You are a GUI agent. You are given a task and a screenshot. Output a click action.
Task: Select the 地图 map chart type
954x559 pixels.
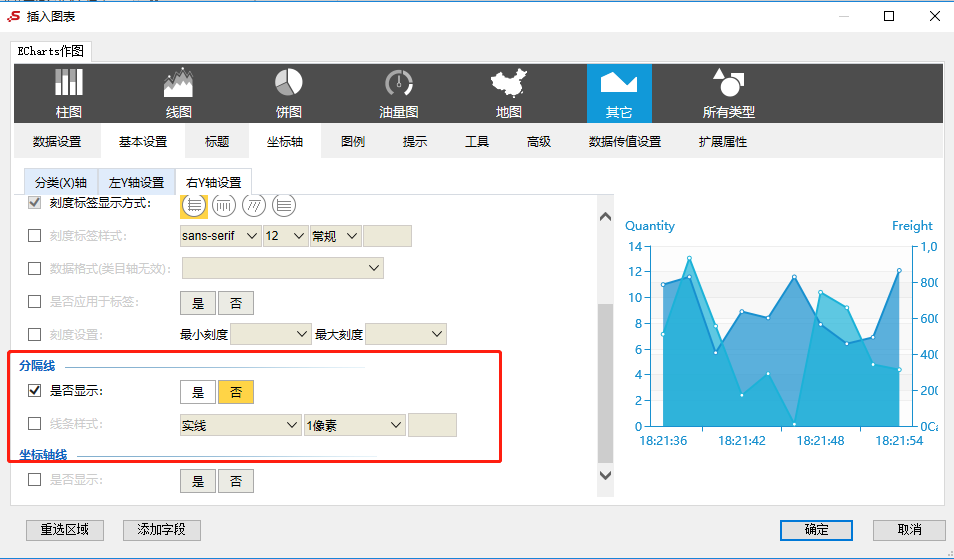click(x=509, y=94)
